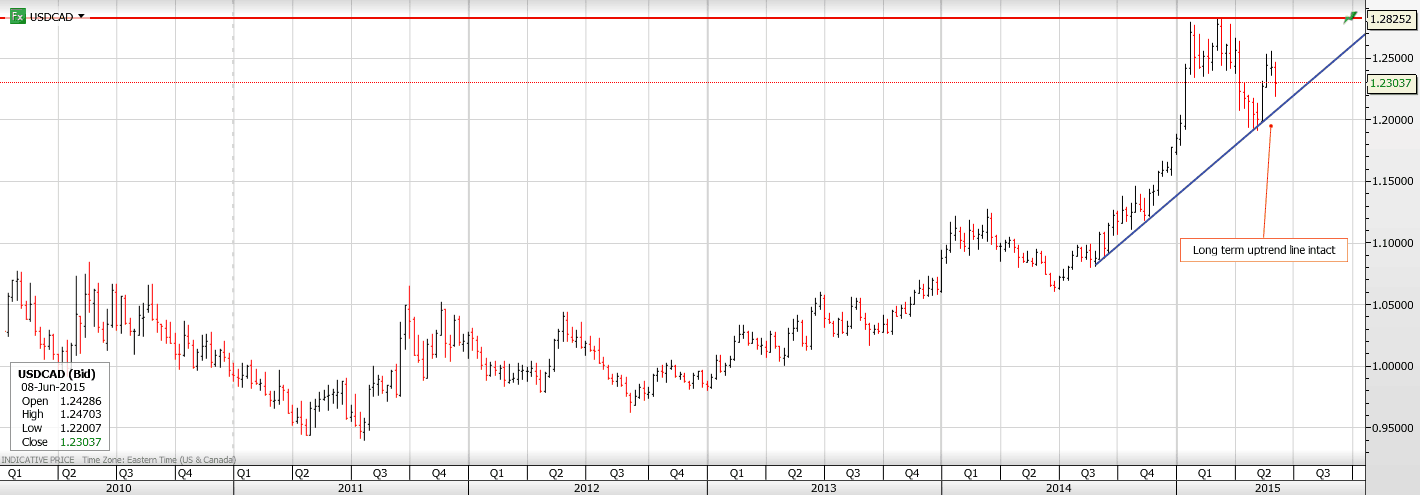Click the USDCAD (Bid) data box
The width and height of the screenshot is (1420, 495).
pos(60,407)
